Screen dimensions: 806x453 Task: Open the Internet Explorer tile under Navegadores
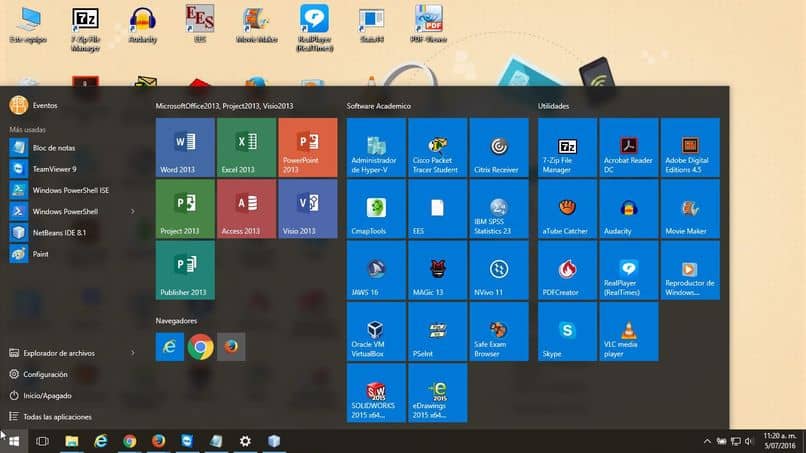[x=170, y=347]
